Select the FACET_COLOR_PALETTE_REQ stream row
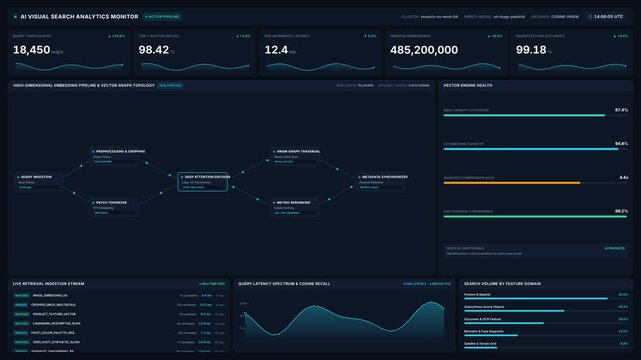641x360 pixels. pyautogui.click(x=119, y=333)
